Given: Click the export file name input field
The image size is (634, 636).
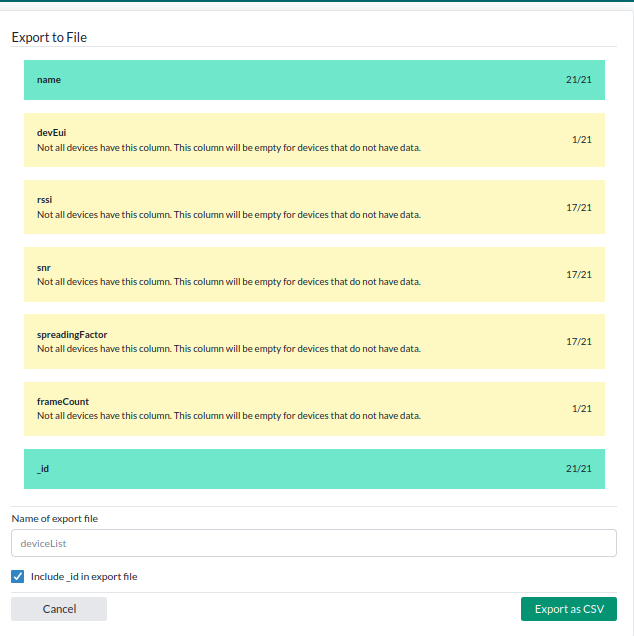Looking at the screenshot, I should tap(314, 543).
